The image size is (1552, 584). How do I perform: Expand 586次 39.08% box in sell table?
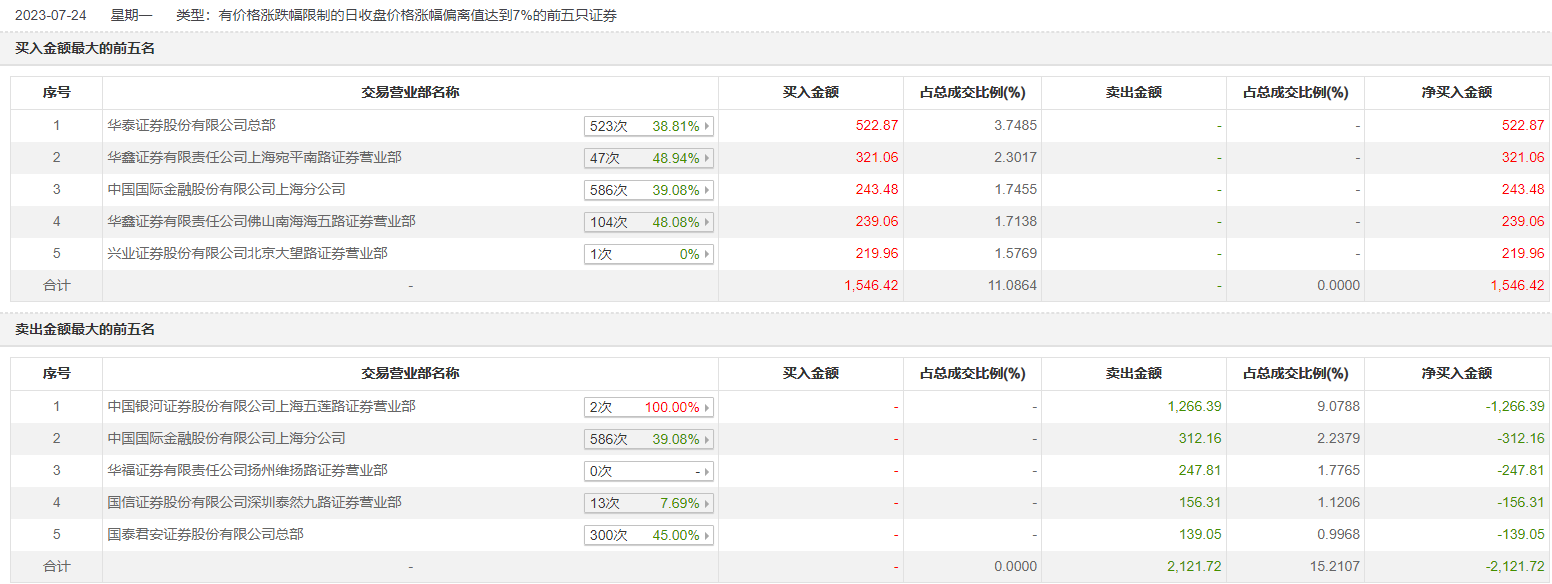point(649,439)
